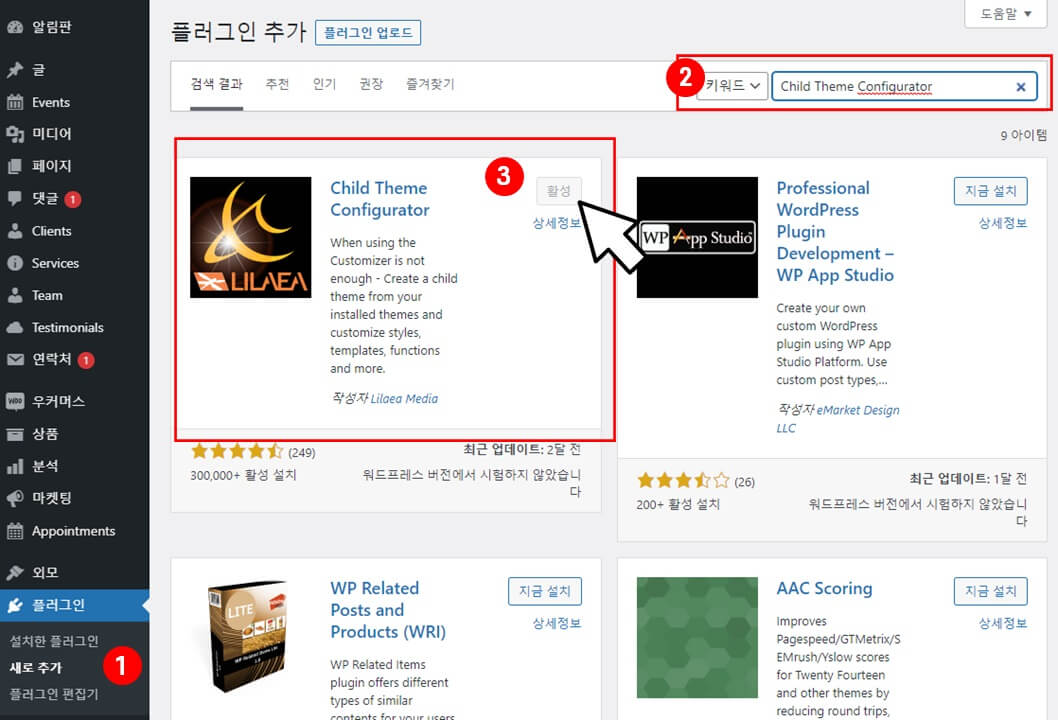
Task: Switch to the 추천 tab
Action: pyautogui.click(x=277, y=84)
